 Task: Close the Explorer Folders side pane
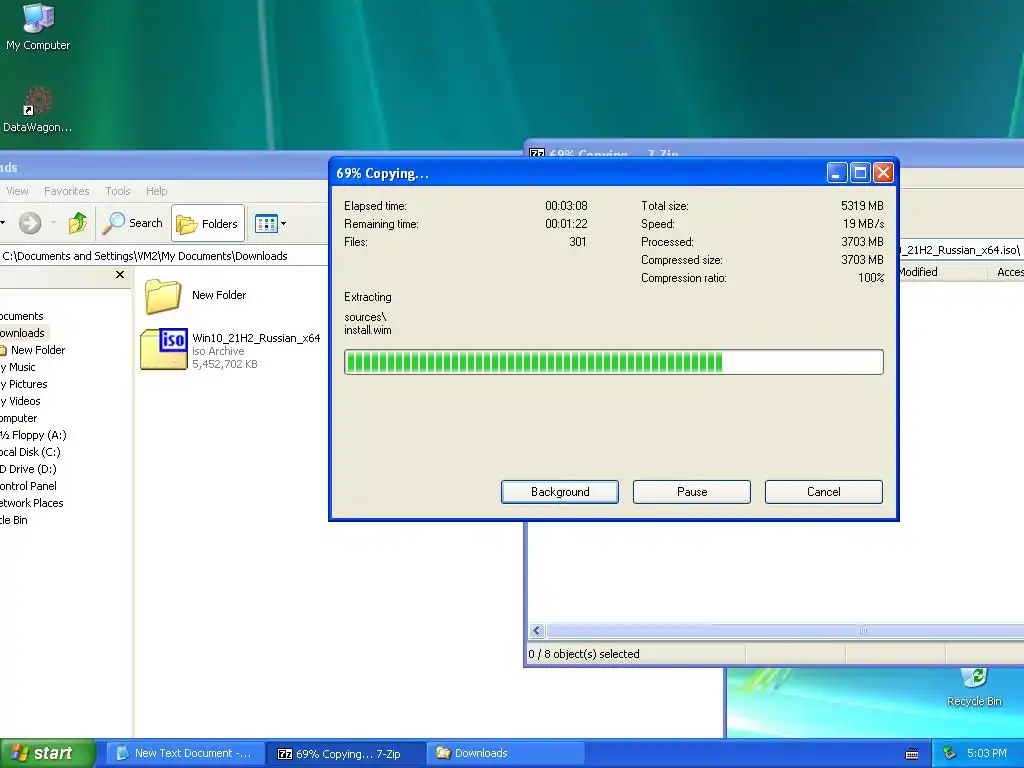click(x=120, y=275)
